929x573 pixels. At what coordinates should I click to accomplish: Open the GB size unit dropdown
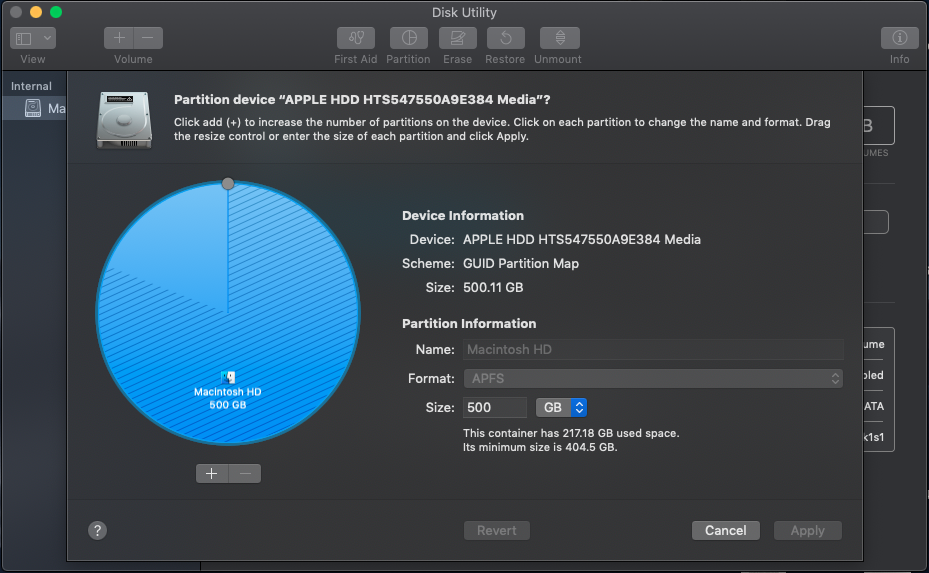click(x=561, y=408)
